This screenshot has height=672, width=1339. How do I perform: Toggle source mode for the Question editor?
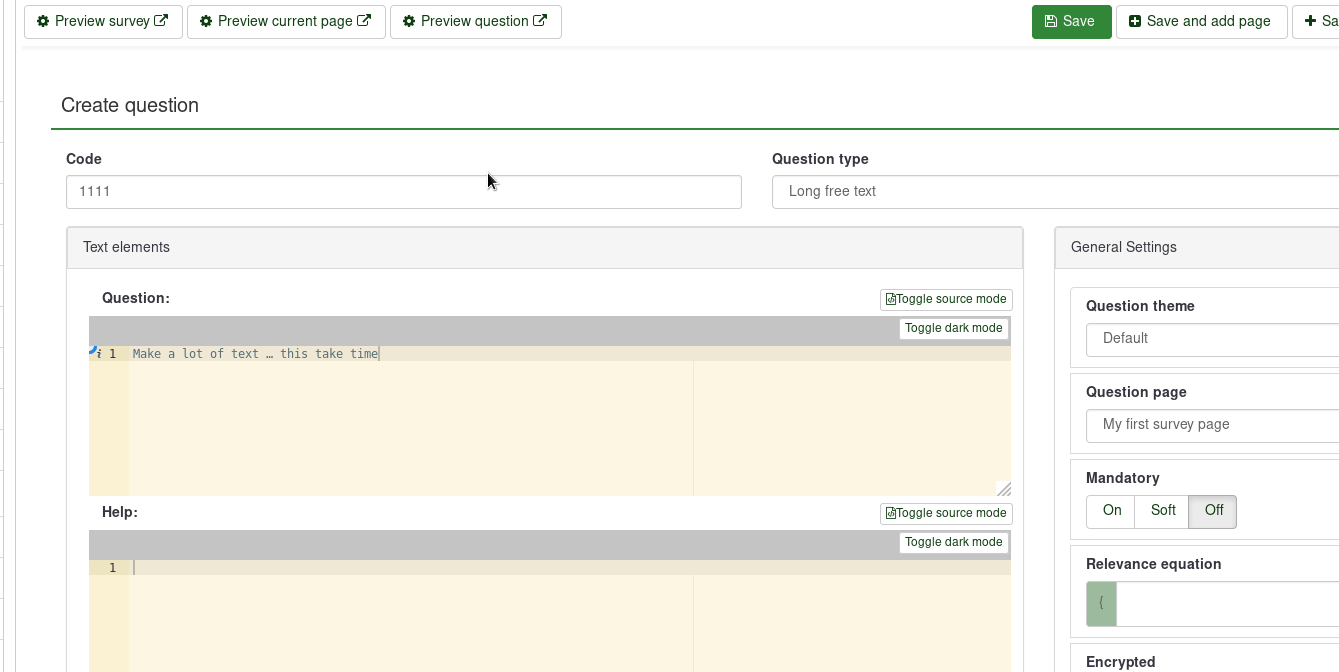click(x=946, y=299)
